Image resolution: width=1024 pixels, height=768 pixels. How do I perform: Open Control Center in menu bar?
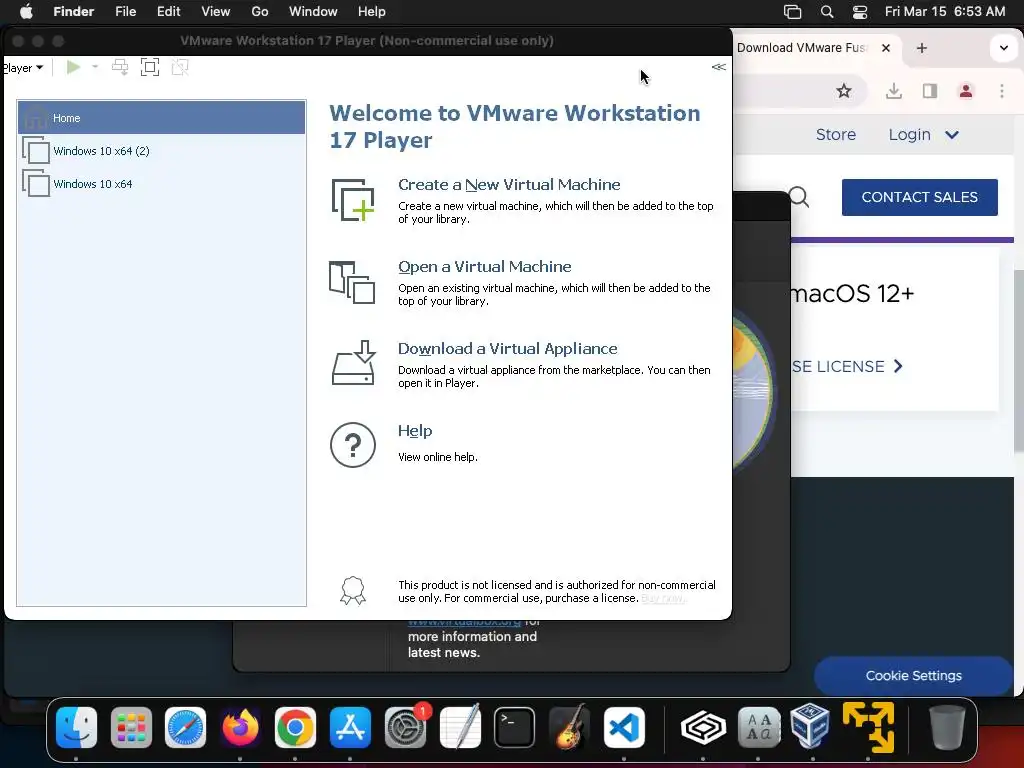click(x=860, y=12)
